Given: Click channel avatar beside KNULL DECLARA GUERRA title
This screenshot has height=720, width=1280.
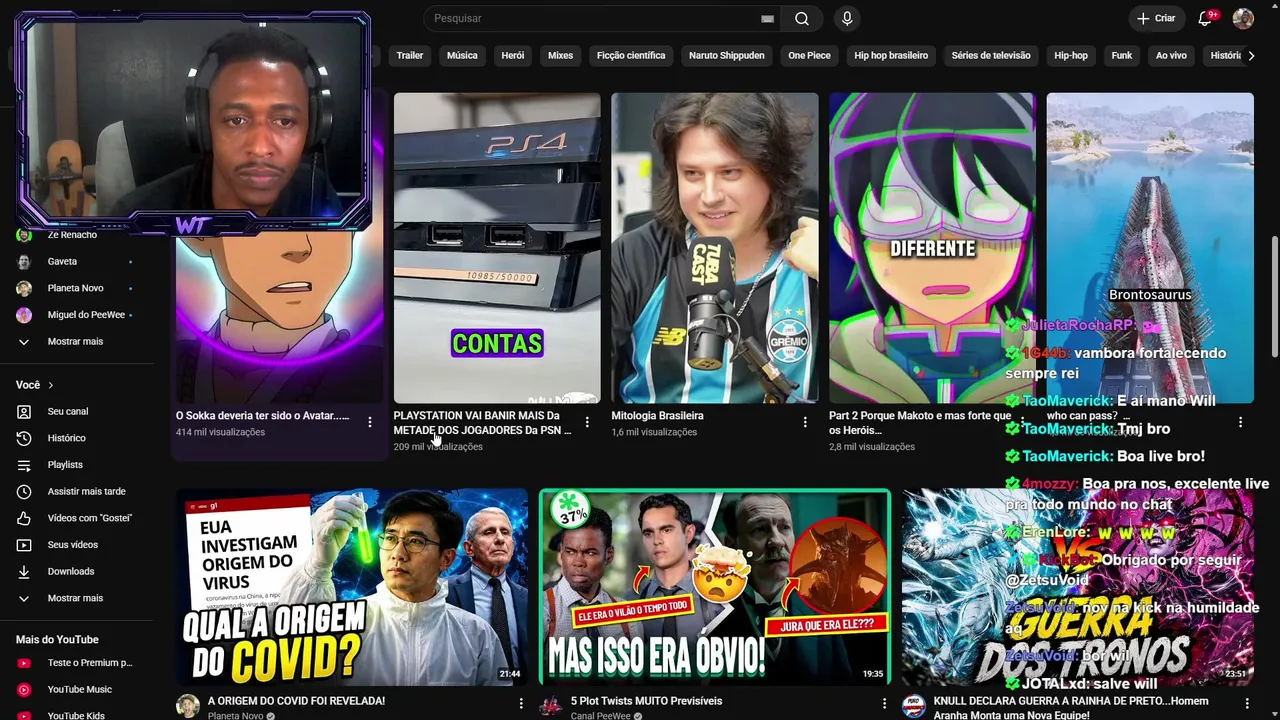Looking at the screenshot, I should pos(914,707).
